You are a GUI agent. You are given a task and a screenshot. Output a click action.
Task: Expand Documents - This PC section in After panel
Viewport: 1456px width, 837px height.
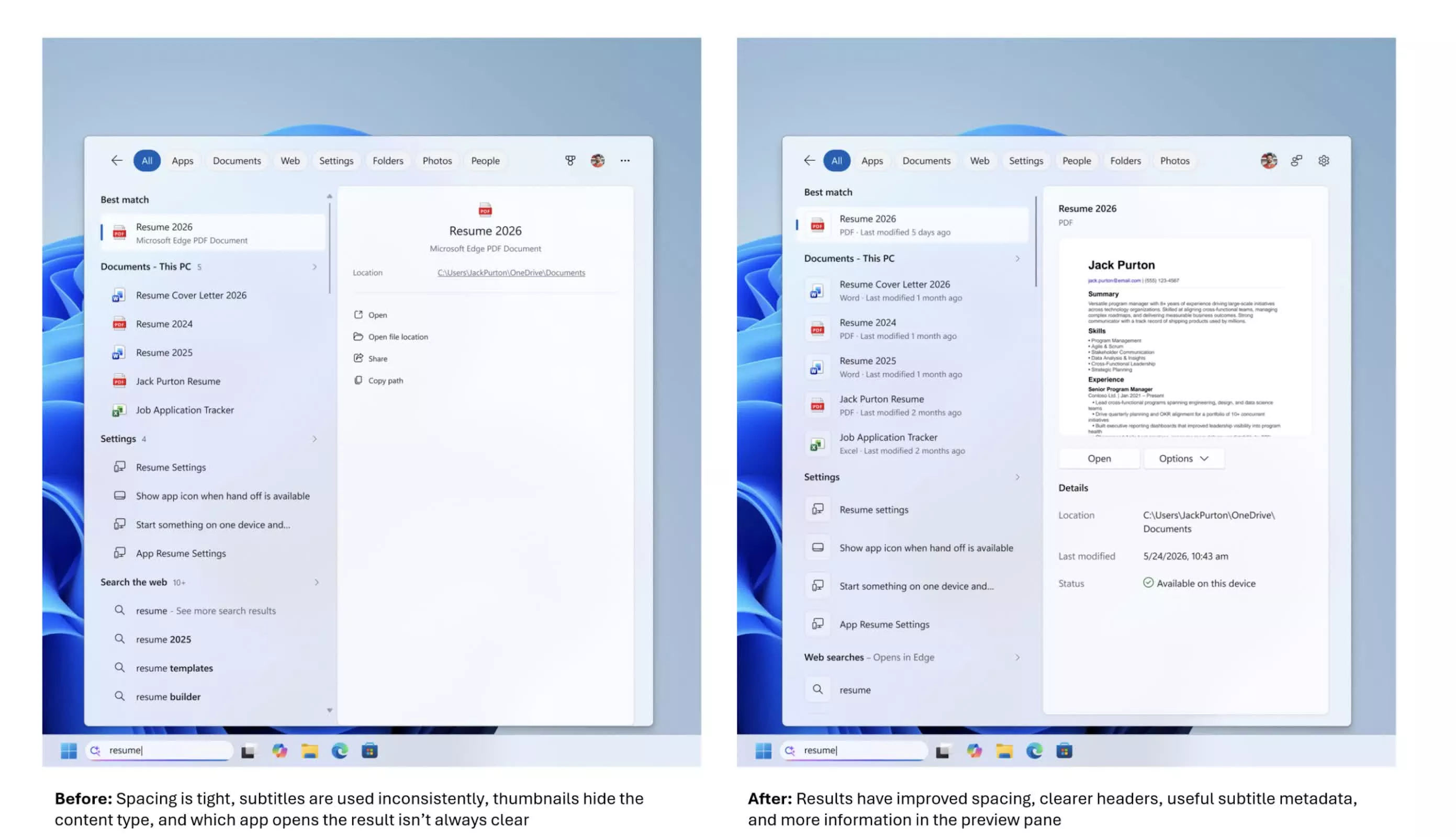tap(1017, 258)
